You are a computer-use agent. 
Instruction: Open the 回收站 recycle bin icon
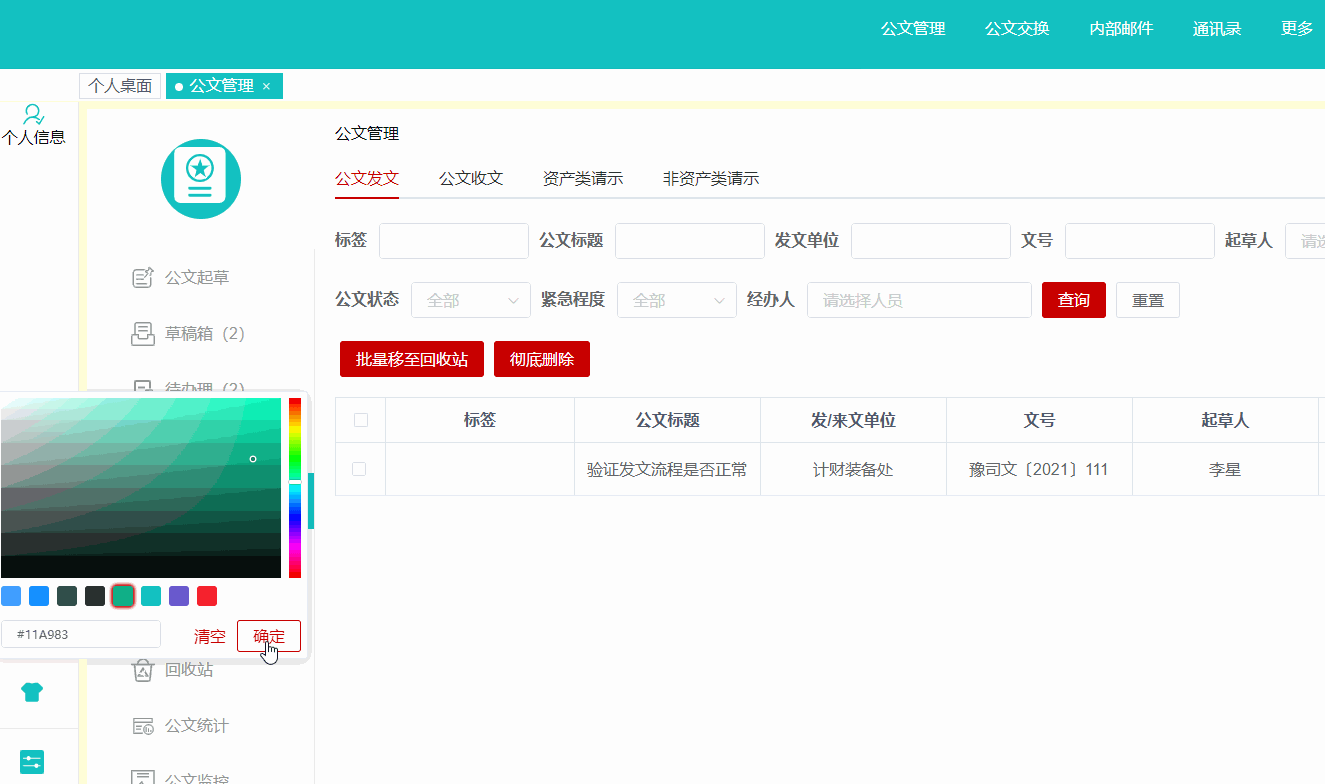coord(143,669)
